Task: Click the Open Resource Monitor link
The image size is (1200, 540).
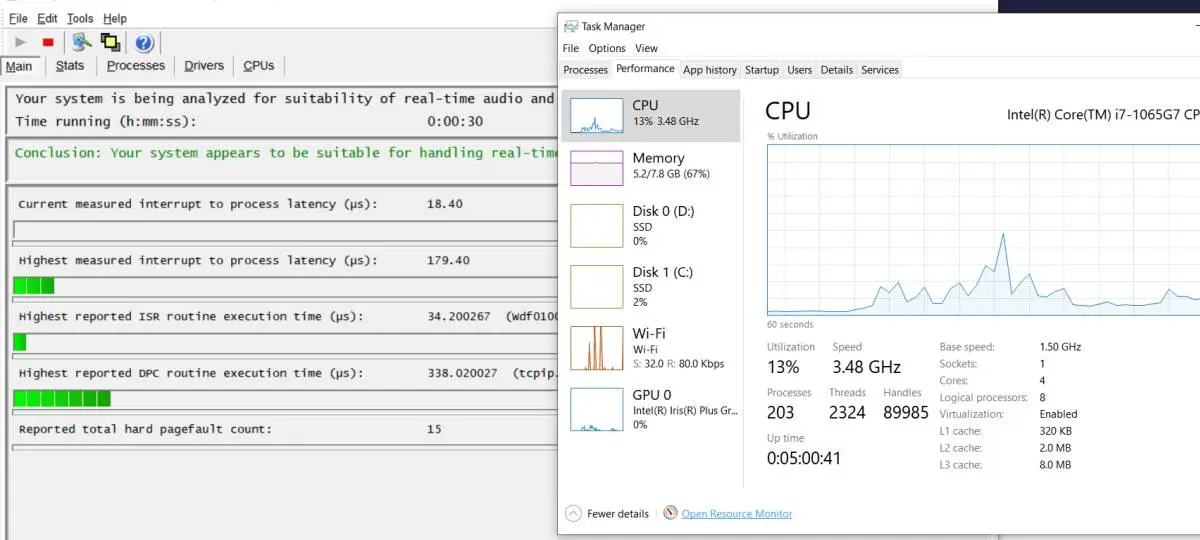Action: tap(737, 514)
